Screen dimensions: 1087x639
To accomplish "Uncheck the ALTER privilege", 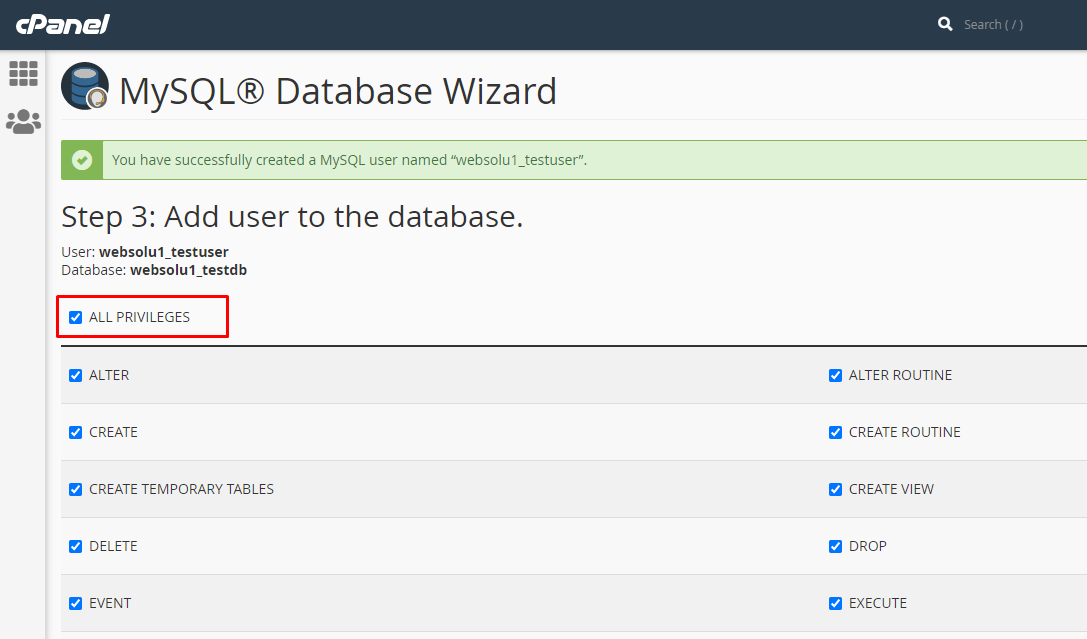I will pos(76,376).
